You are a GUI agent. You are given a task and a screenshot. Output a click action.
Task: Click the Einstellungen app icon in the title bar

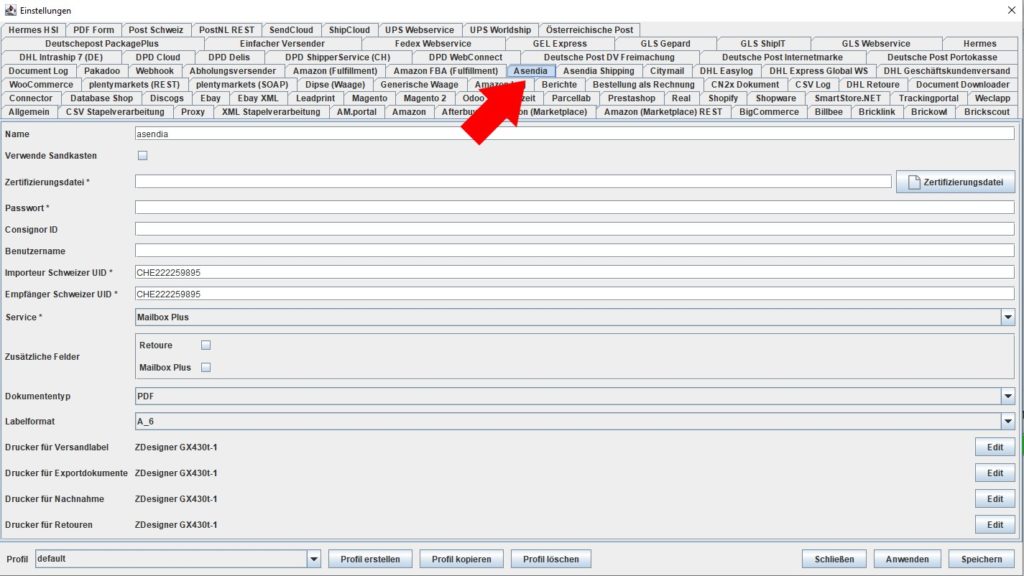pos(10,10)
